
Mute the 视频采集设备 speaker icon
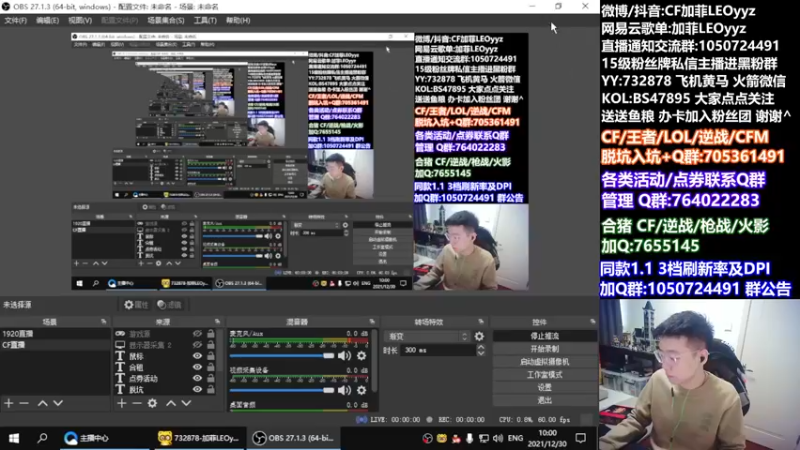(x=344, y=390)
